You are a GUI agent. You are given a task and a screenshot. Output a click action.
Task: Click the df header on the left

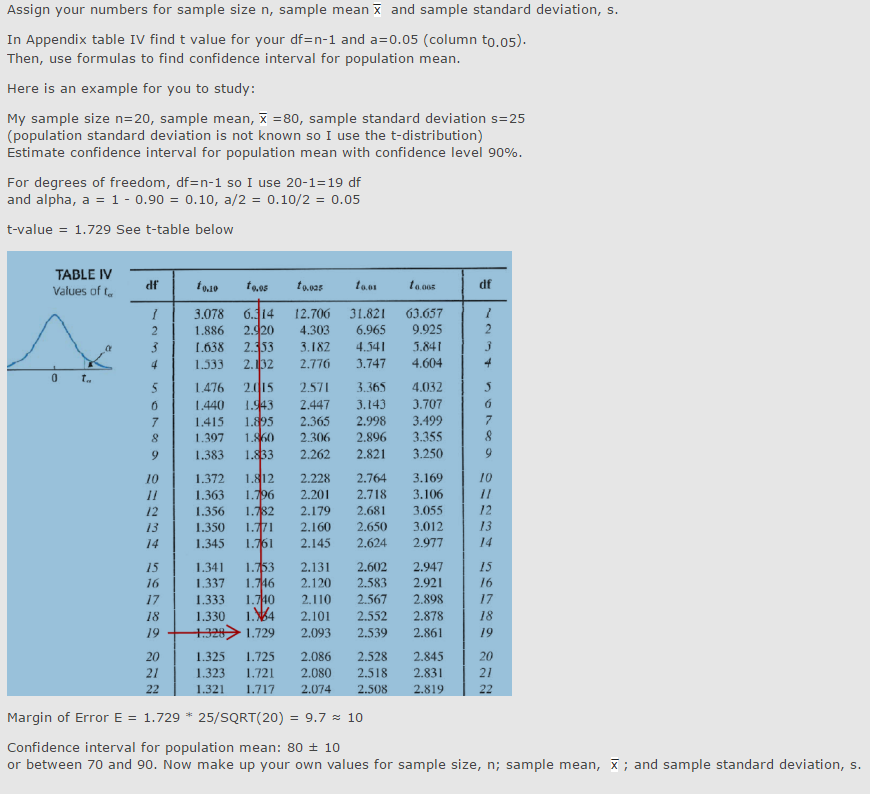[x=151, y=284]
